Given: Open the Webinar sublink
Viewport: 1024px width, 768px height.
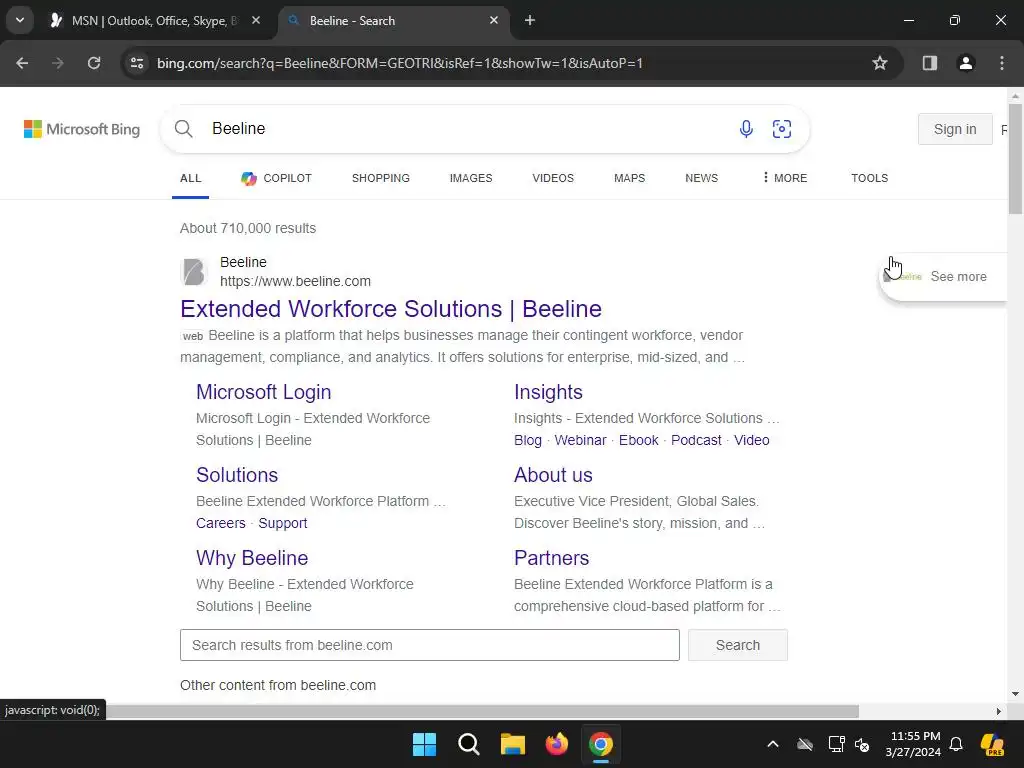Looking at the screenshot, I should coord(580,440).
